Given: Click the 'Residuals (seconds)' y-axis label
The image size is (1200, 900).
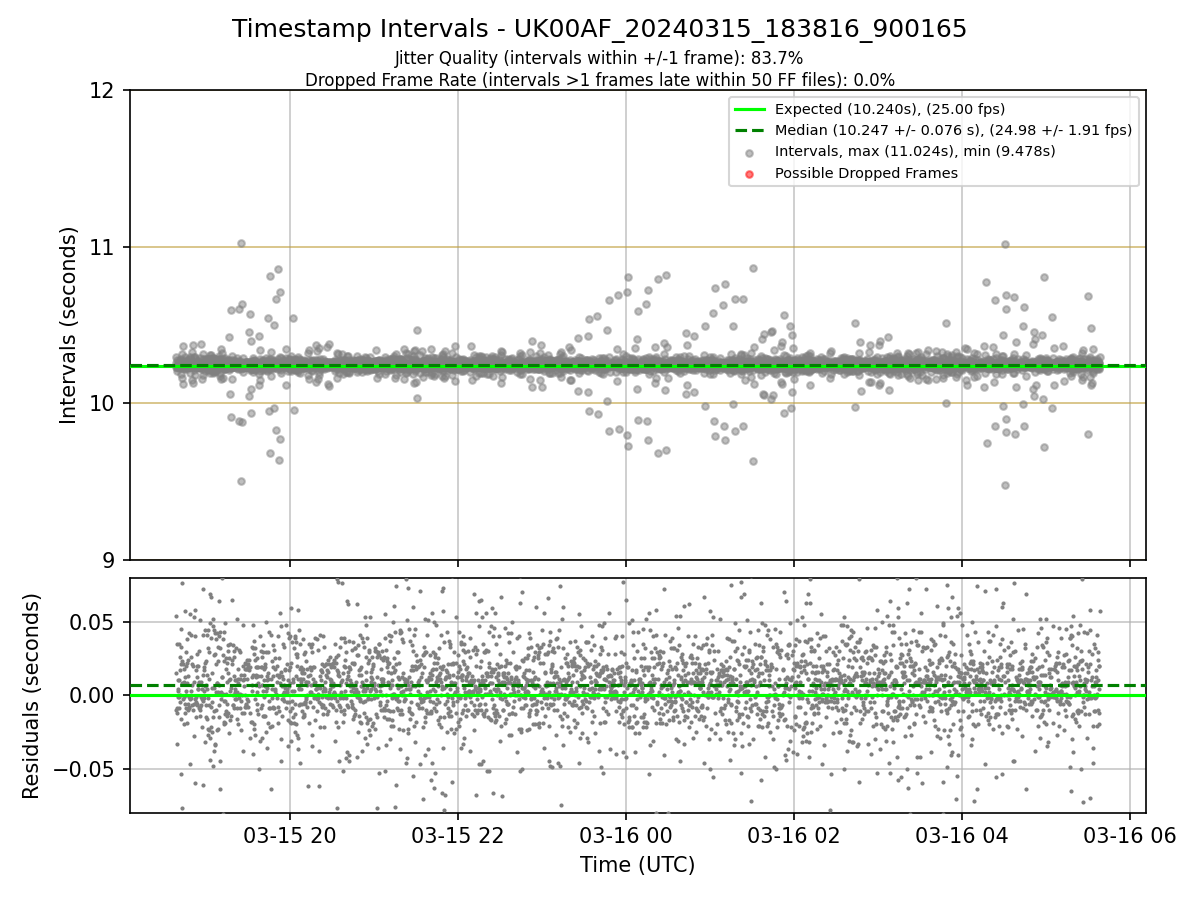Looking at the screenshot, I should [x=32, y=696].
